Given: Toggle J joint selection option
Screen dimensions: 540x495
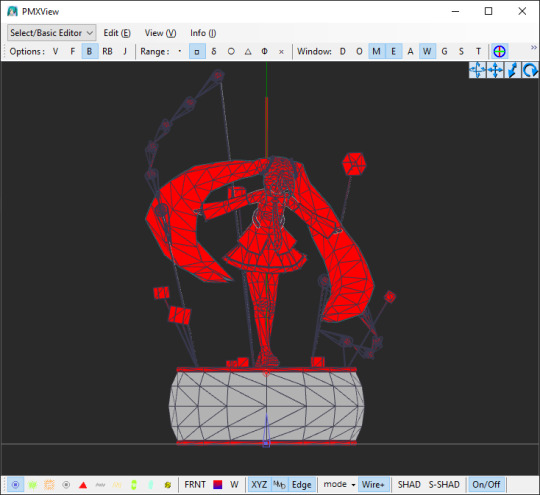Looking at the screenshot, I should [x=125, y=51].
